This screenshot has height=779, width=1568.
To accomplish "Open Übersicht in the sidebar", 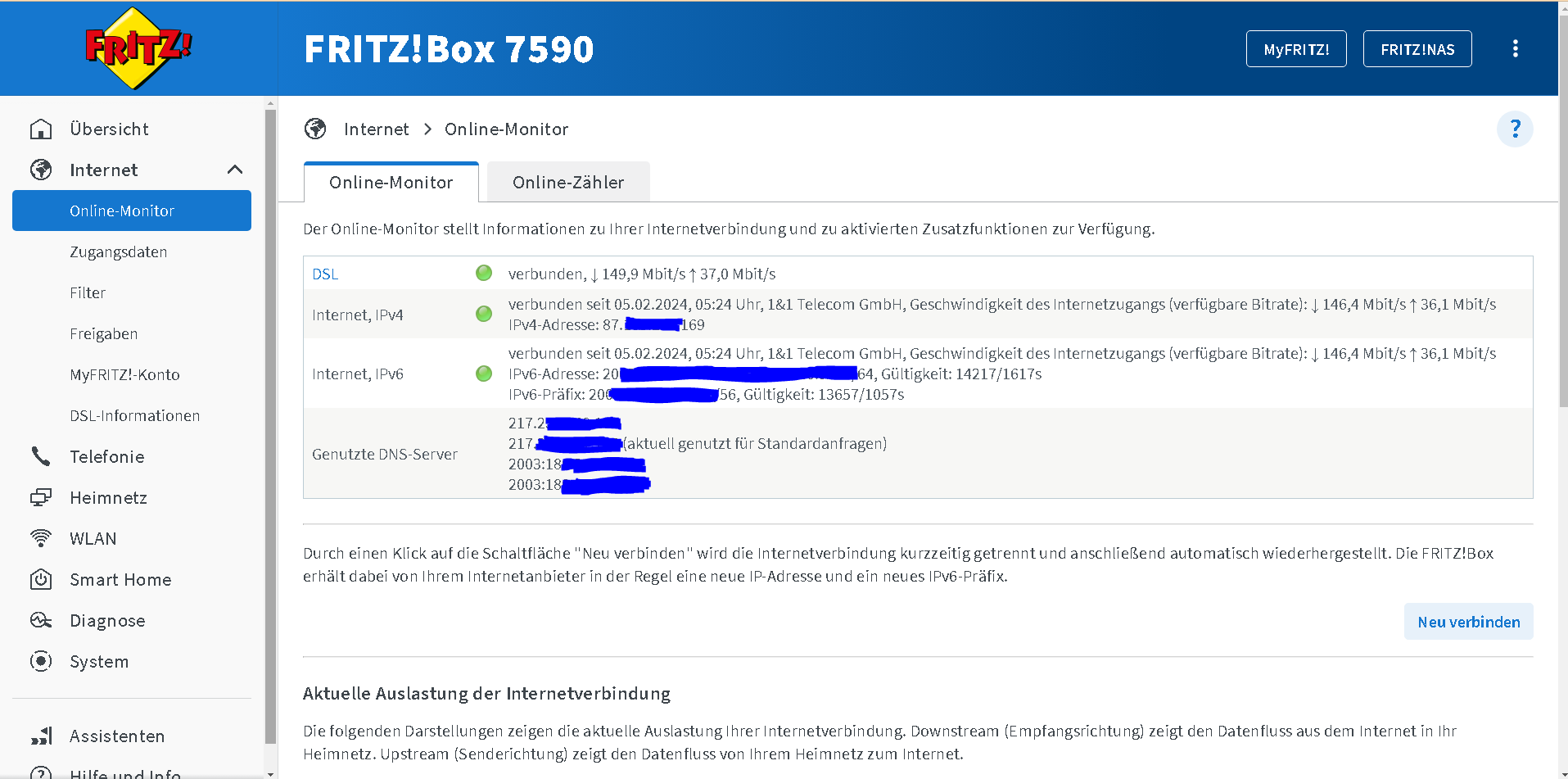I will tap(109, 129).
